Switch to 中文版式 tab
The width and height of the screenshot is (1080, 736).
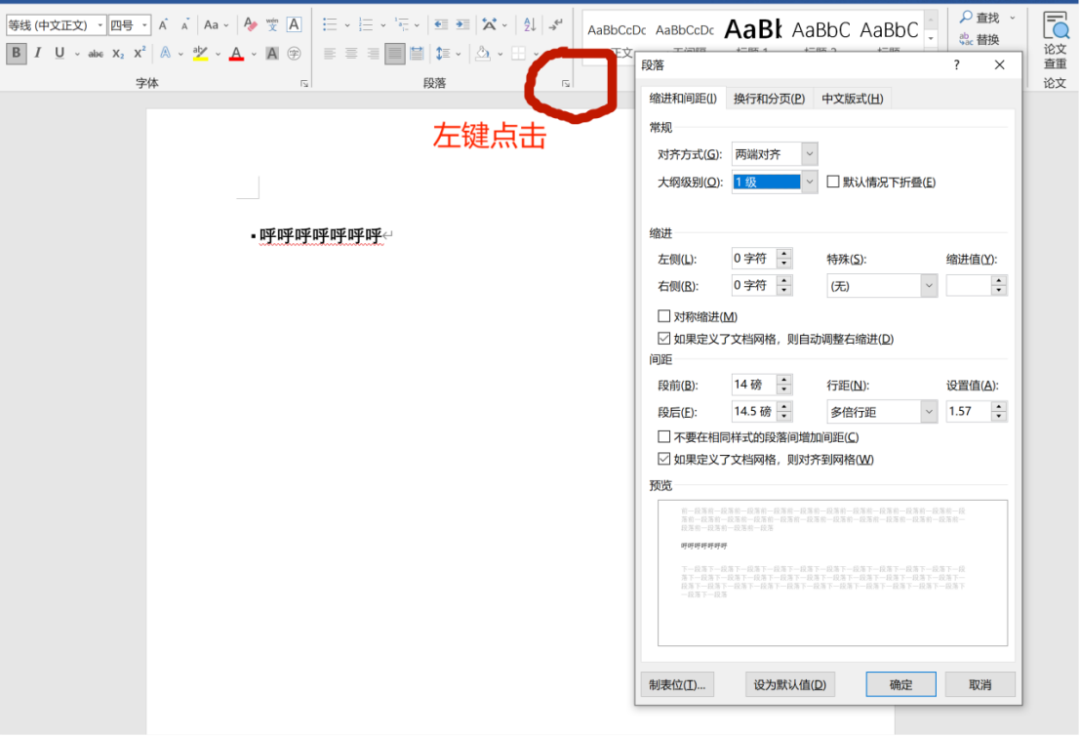click(x=852, y=98)
